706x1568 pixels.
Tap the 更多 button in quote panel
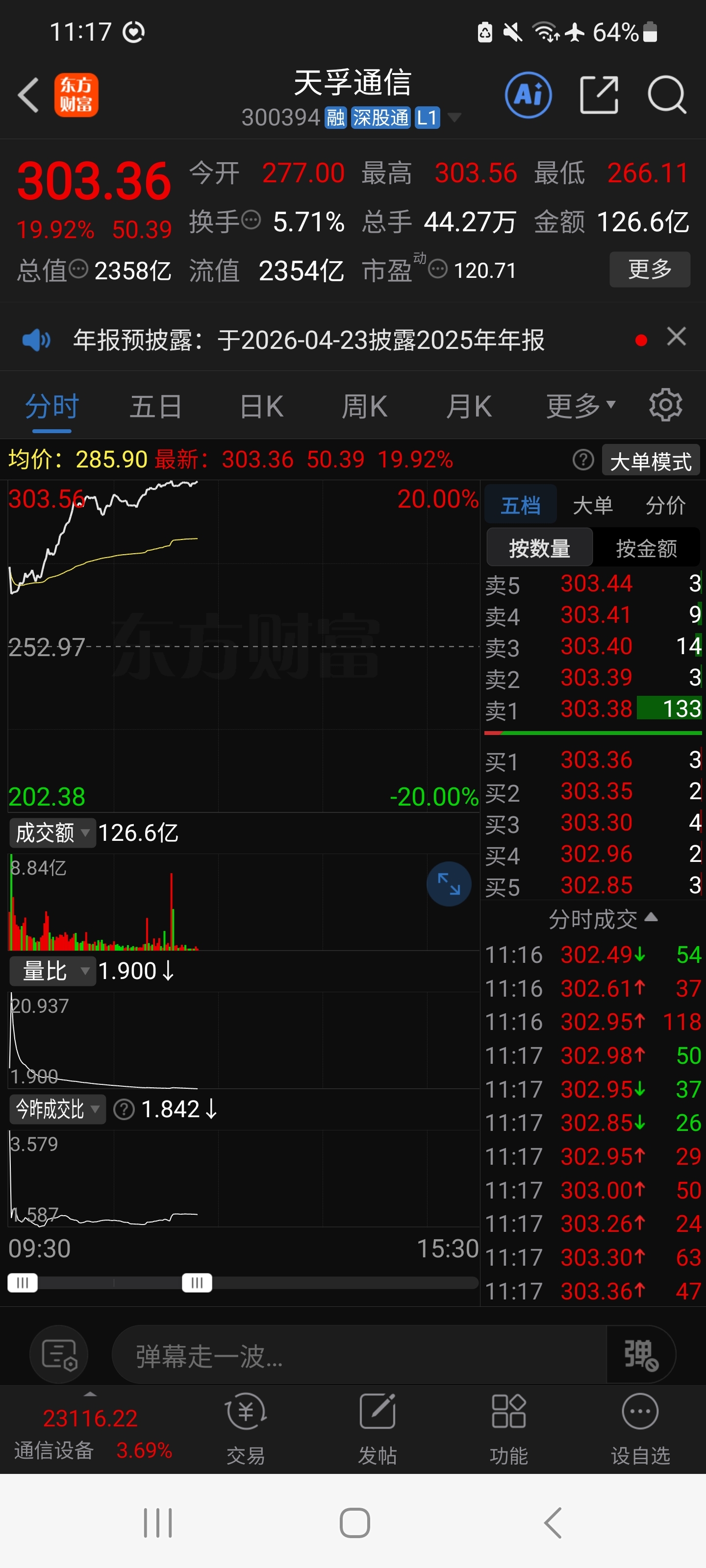coord(649,269)
